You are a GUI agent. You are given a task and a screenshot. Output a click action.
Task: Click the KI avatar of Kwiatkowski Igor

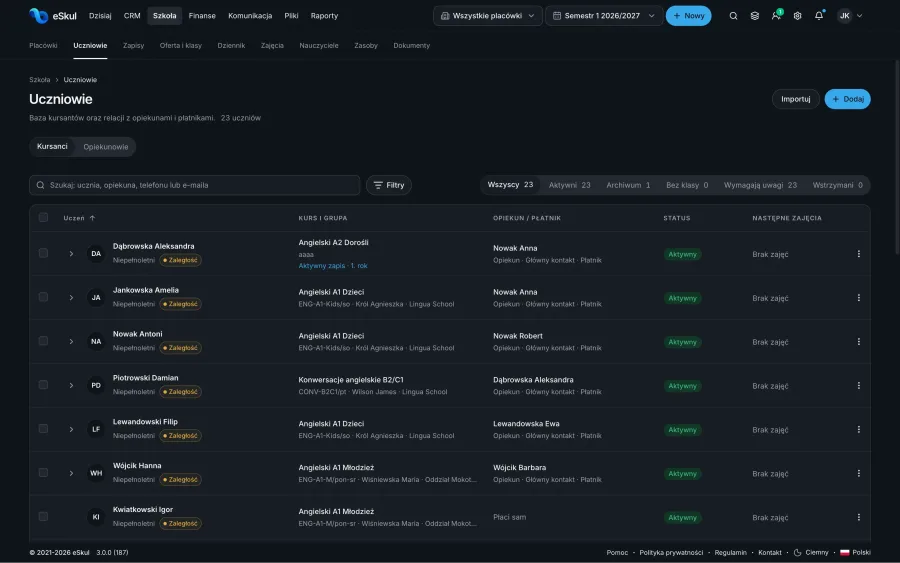point(96,517)
